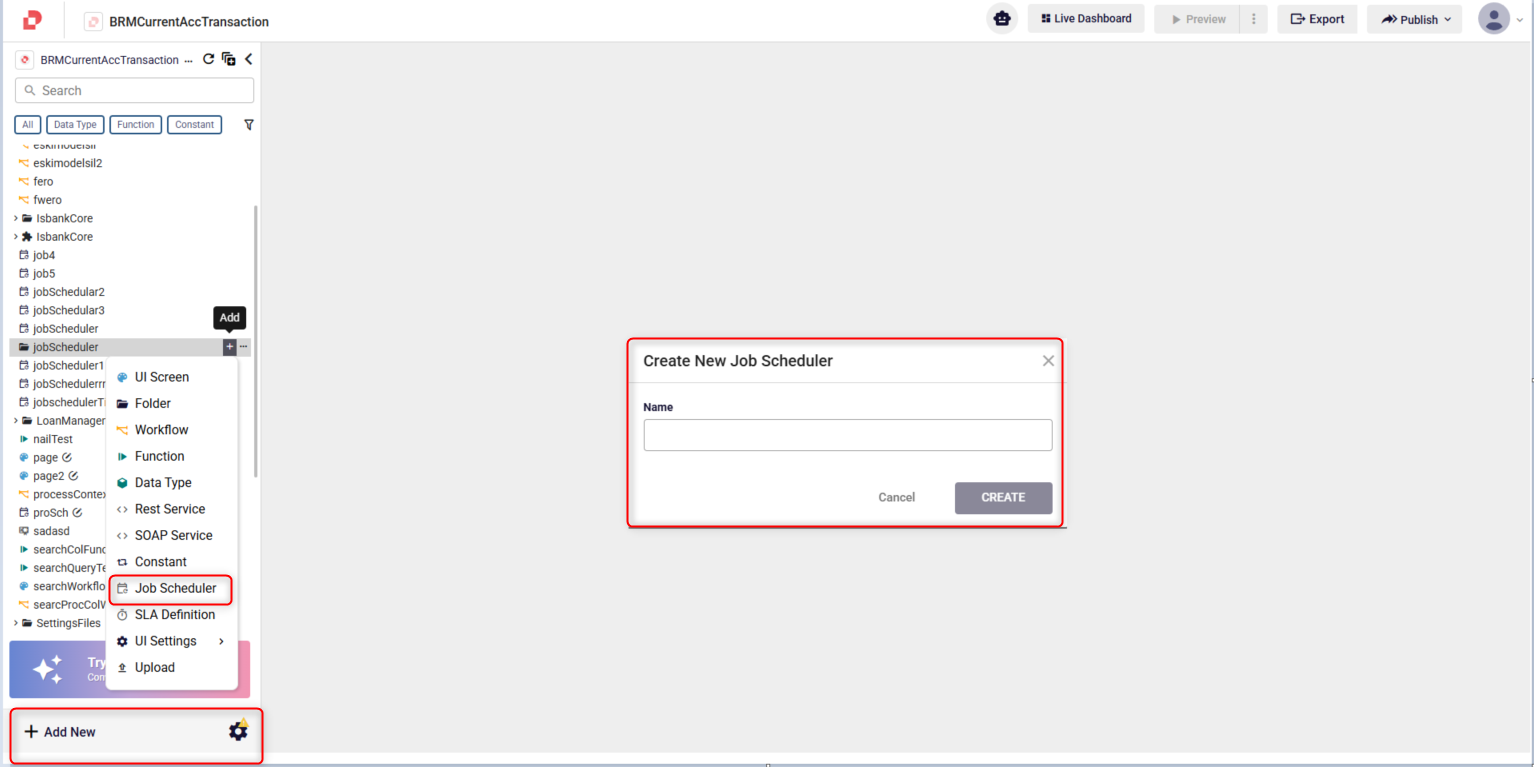Toggle the Constant filter chip
This screenshot has width=1534, height=767.
[x=194, y=125]
